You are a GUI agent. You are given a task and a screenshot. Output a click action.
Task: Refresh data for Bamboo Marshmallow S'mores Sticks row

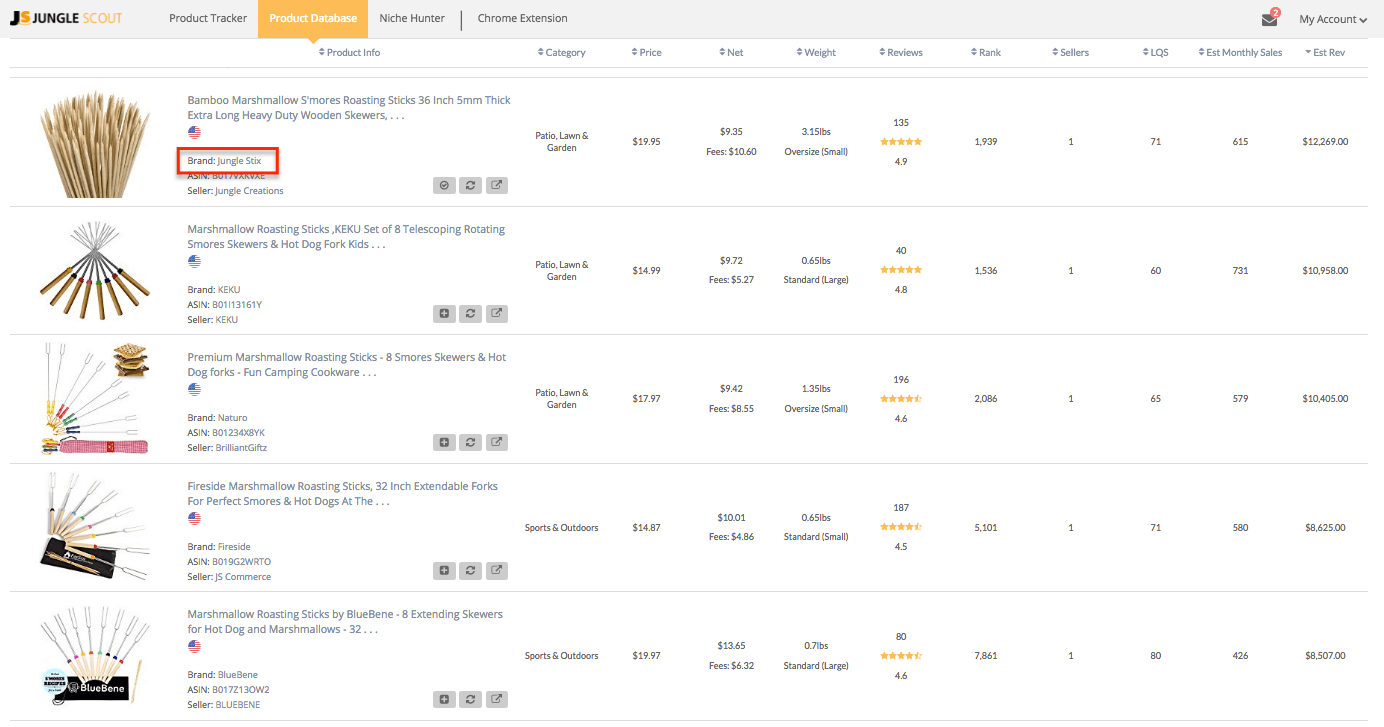pyautogui.click(x=471, y=185)
